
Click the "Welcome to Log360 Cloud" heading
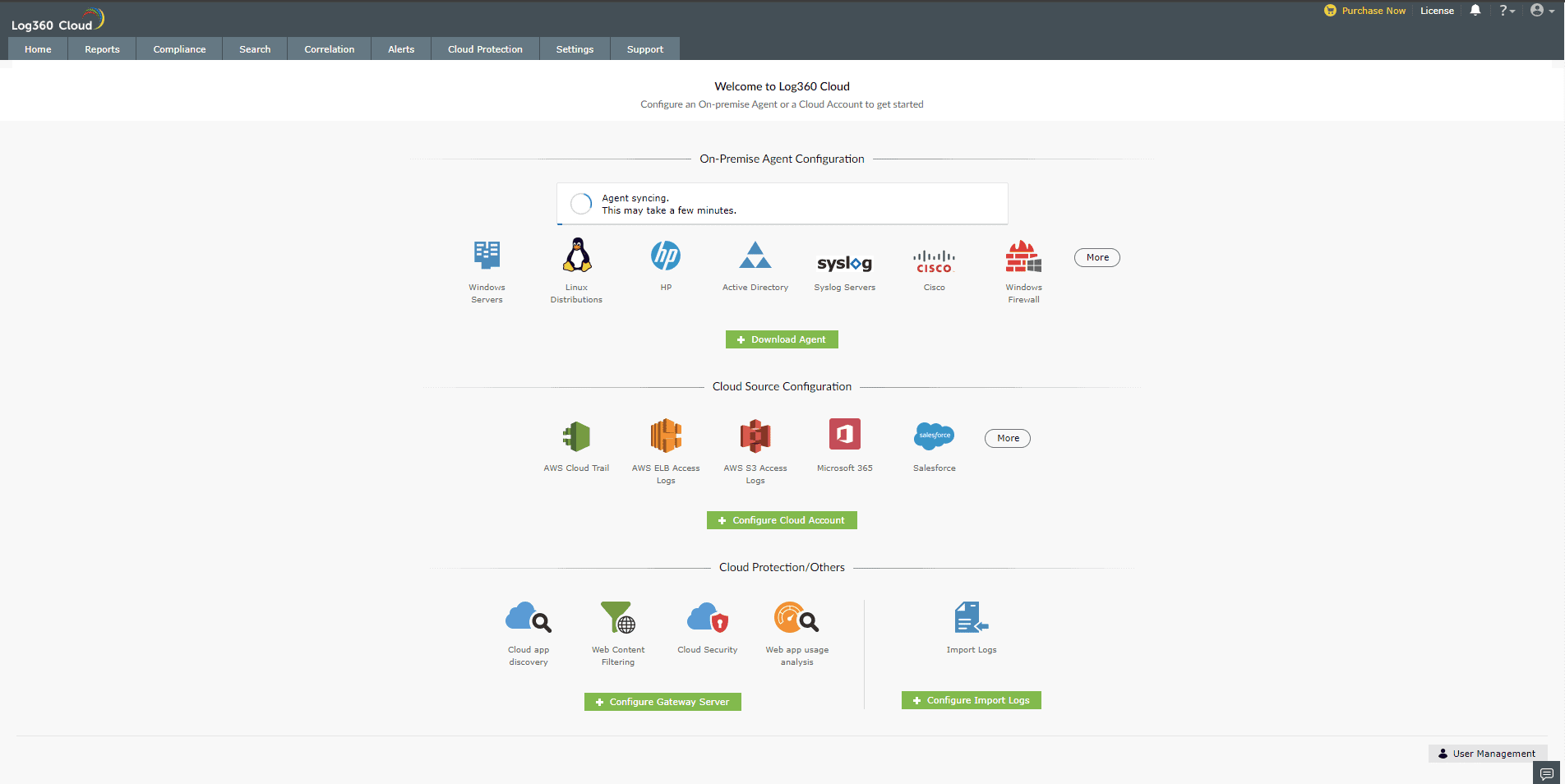pyautogui.click(x=782, y=86)
